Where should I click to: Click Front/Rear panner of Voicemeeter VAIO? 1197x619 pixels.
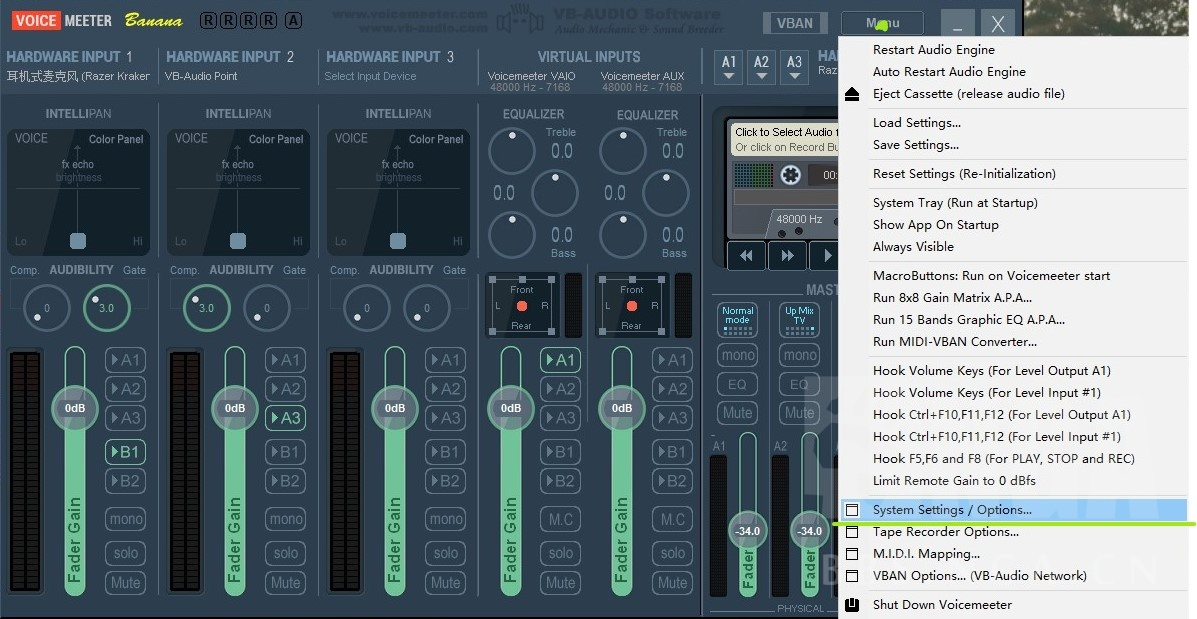[521, 306]
